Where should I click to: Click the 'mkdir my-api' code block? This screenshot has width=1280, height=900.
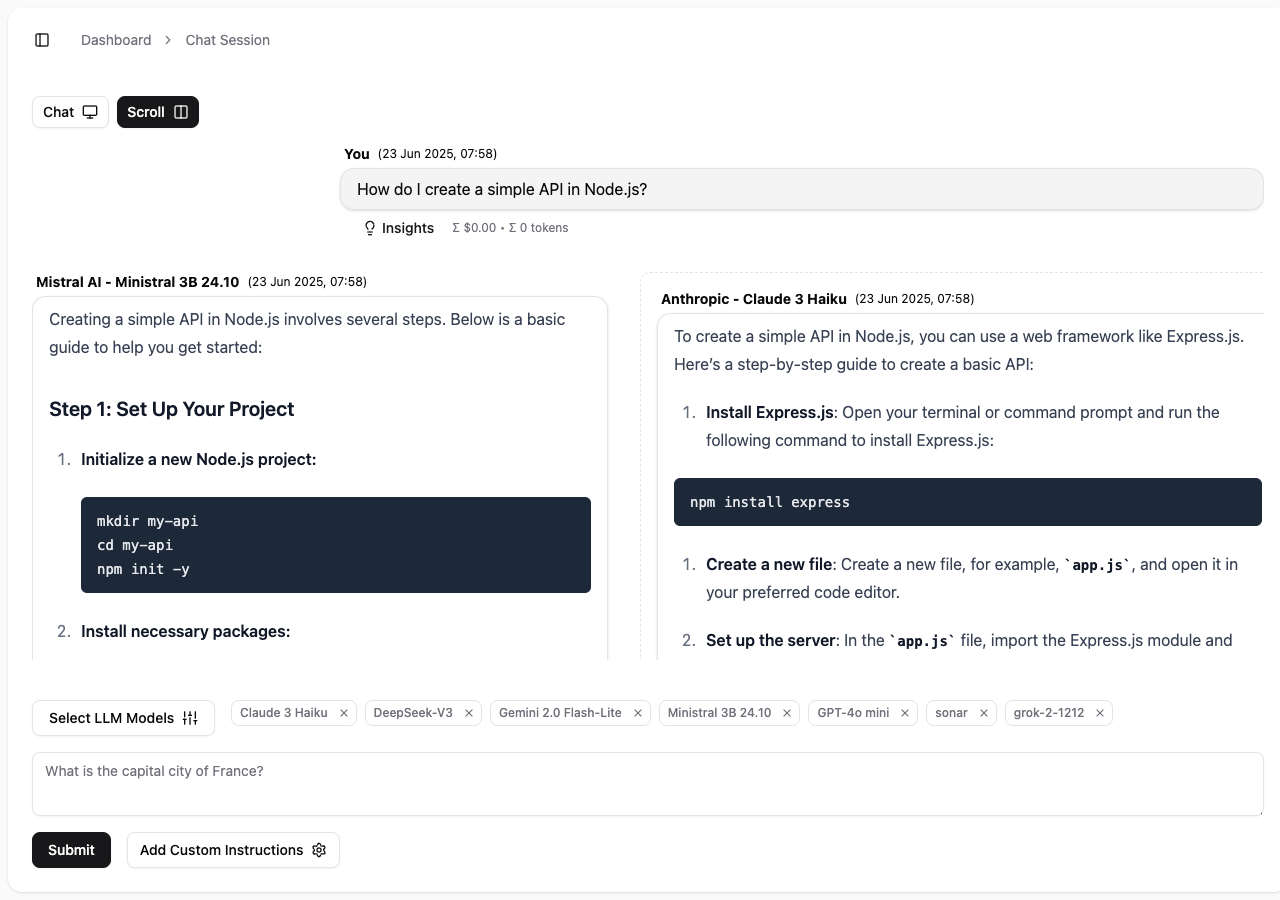(336, 545)
